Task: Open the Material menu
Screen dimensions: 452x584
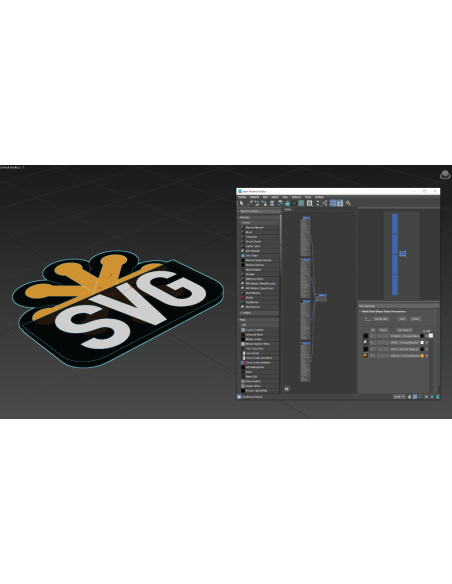Action: (254, 197)
